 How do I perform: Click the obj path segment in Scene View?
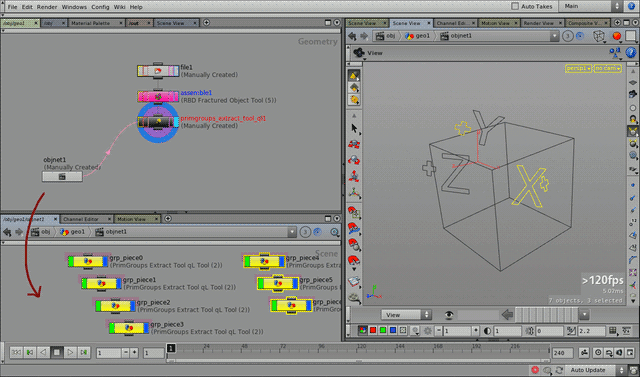tap(386, 36)
